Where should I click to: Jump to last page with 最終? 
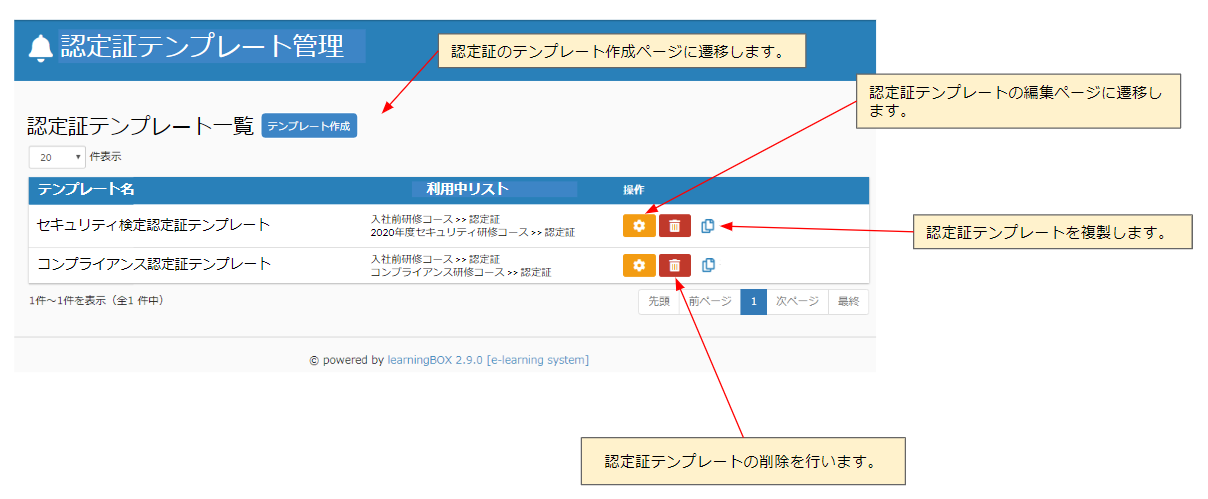pyautogui.click(x=848, y=302)
